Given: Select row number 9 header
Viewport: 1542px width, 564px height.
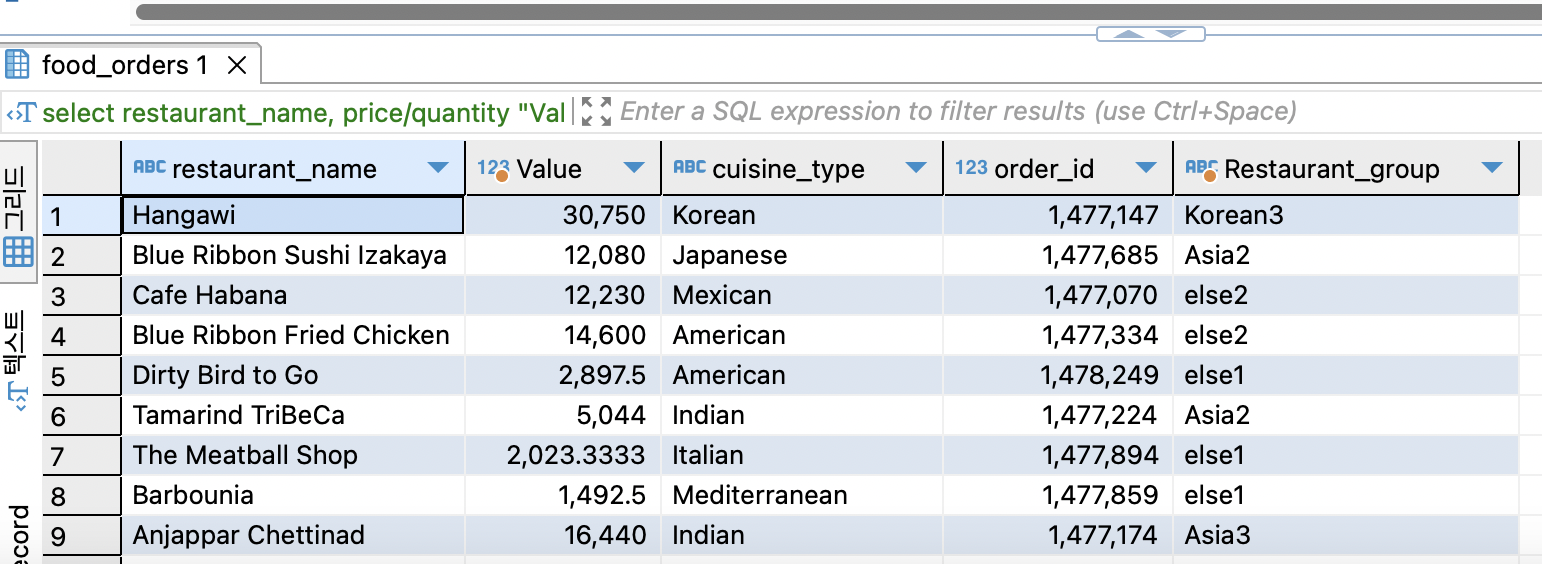Looking at the screenshot, I should (x=82, y=535).
